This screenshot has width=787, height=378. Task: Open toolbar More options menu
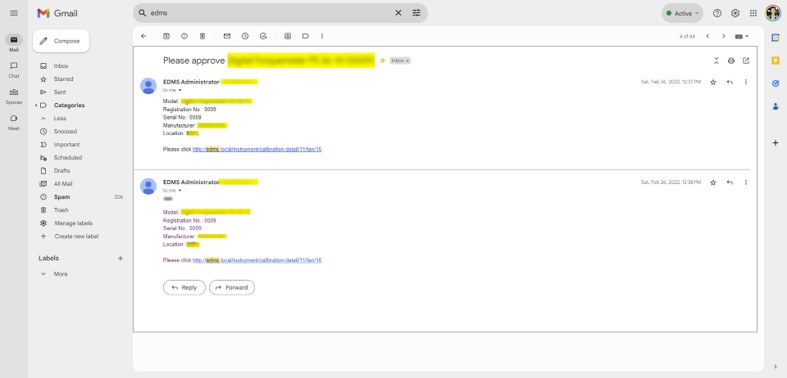[x=322, y=36]
